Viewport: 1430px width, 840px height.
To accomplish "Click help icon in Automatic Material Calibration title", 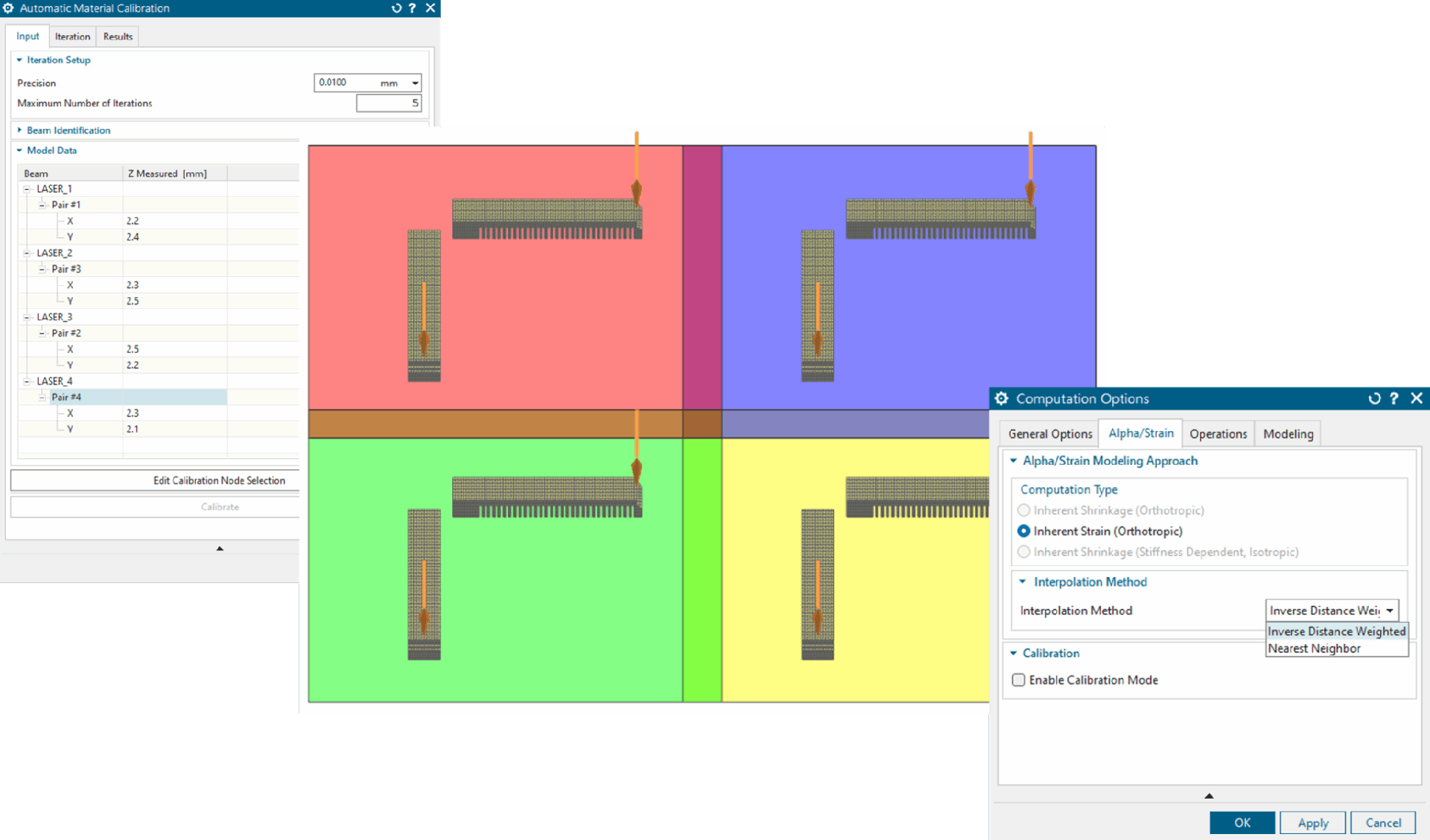I will (413, 8).
